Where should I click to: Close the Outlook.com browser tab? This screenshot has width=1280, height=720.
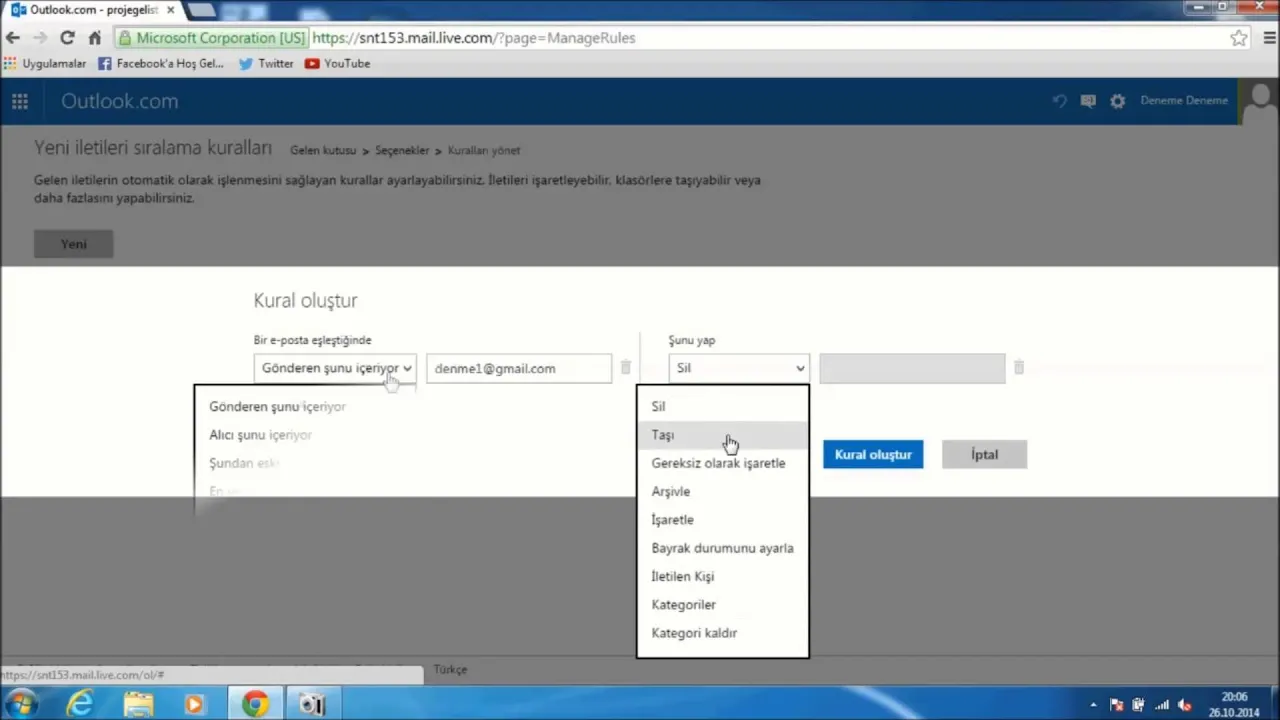click(170, 10)
